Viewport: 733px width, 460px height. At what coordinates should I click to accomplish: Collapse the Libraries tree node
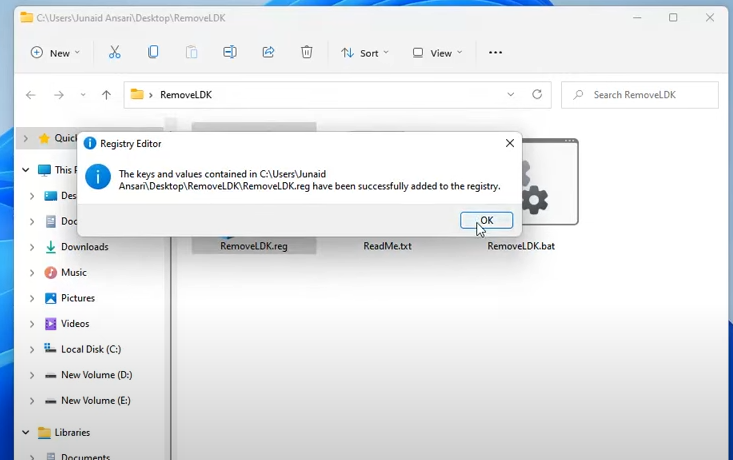pyautogui.click(x=26, y=432)
